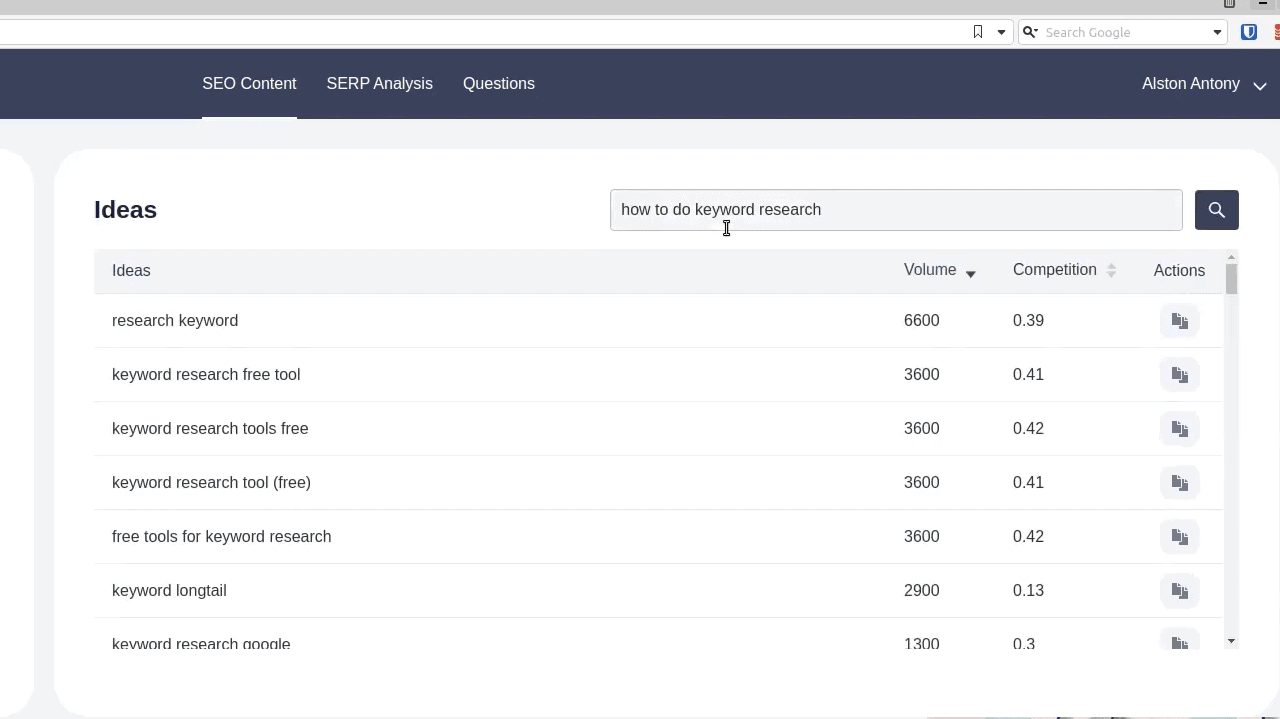
Task: Open the Bitwarden extension icon
Action: (1249, 32)
